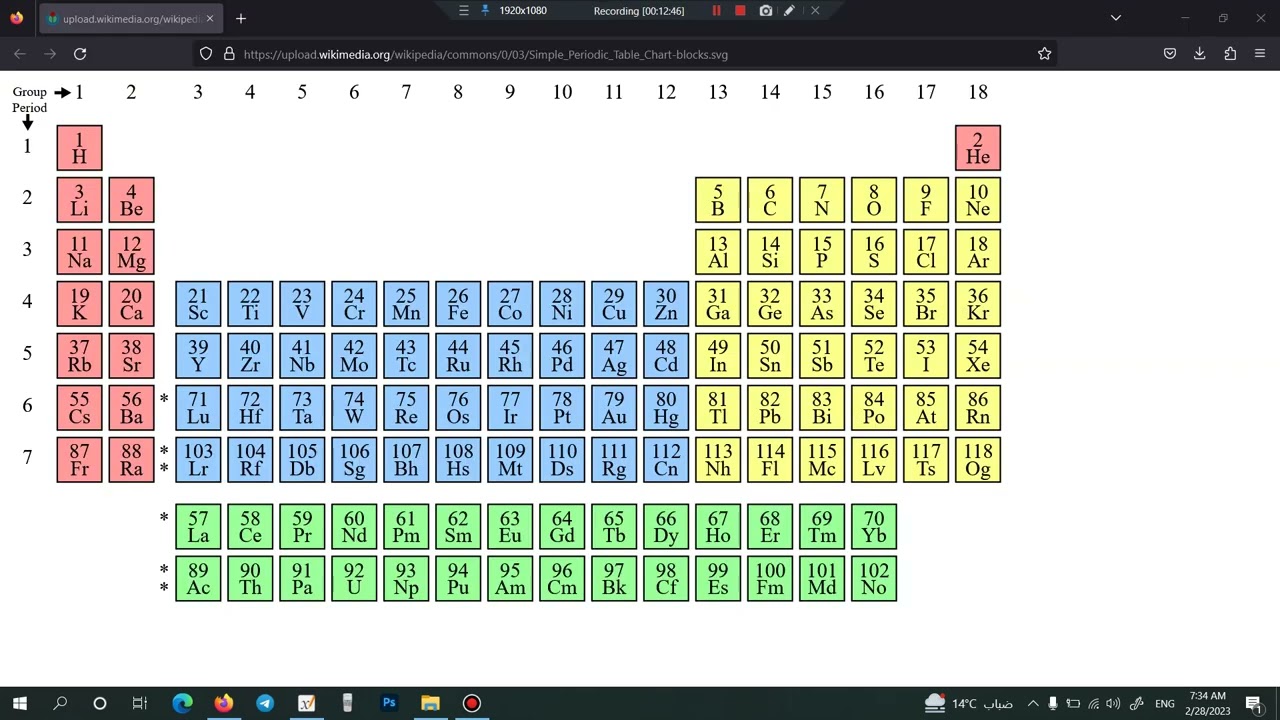Close the upload.wikimedia.org tab
The width and height of the screenshot is (1280, 720).
209,18
